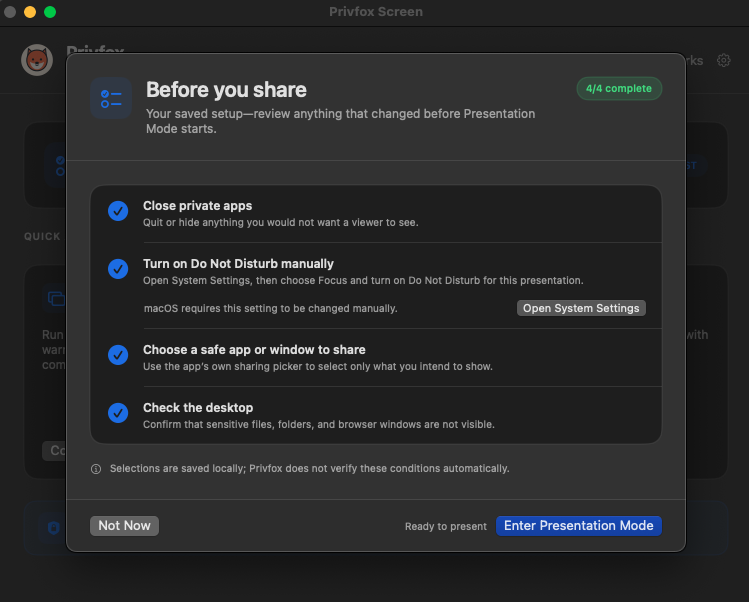Click the Before you share heading
749x602 pixels.
226,90
